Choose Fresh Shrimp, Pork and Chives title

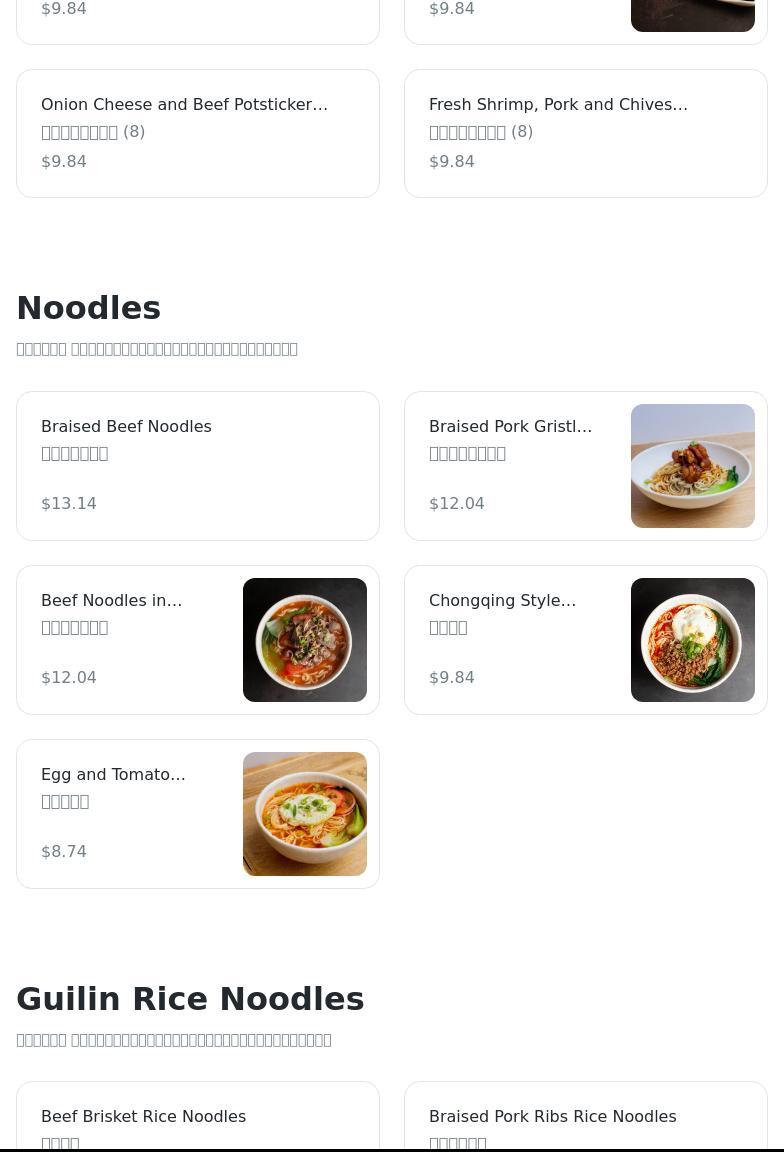coord(558,105)
